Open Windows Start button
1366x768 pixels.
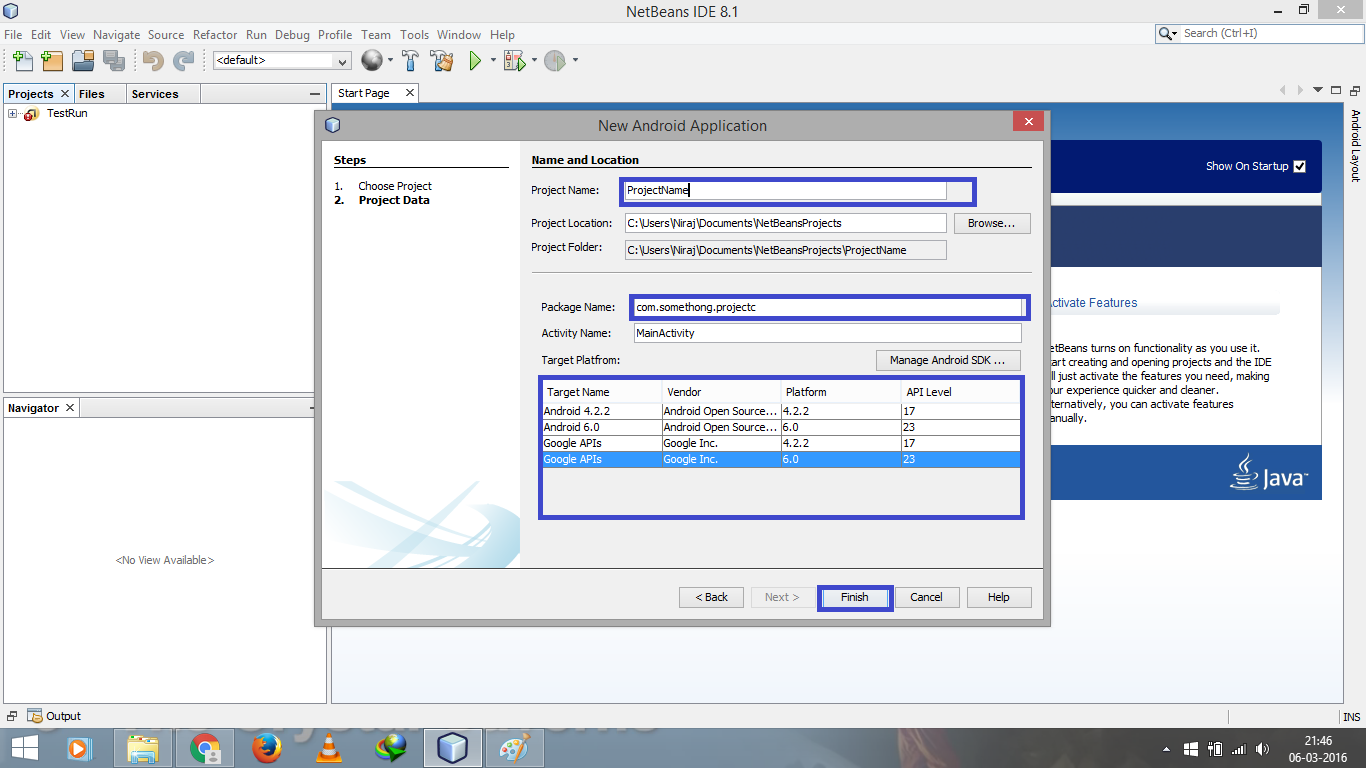(x=25, y=748)
